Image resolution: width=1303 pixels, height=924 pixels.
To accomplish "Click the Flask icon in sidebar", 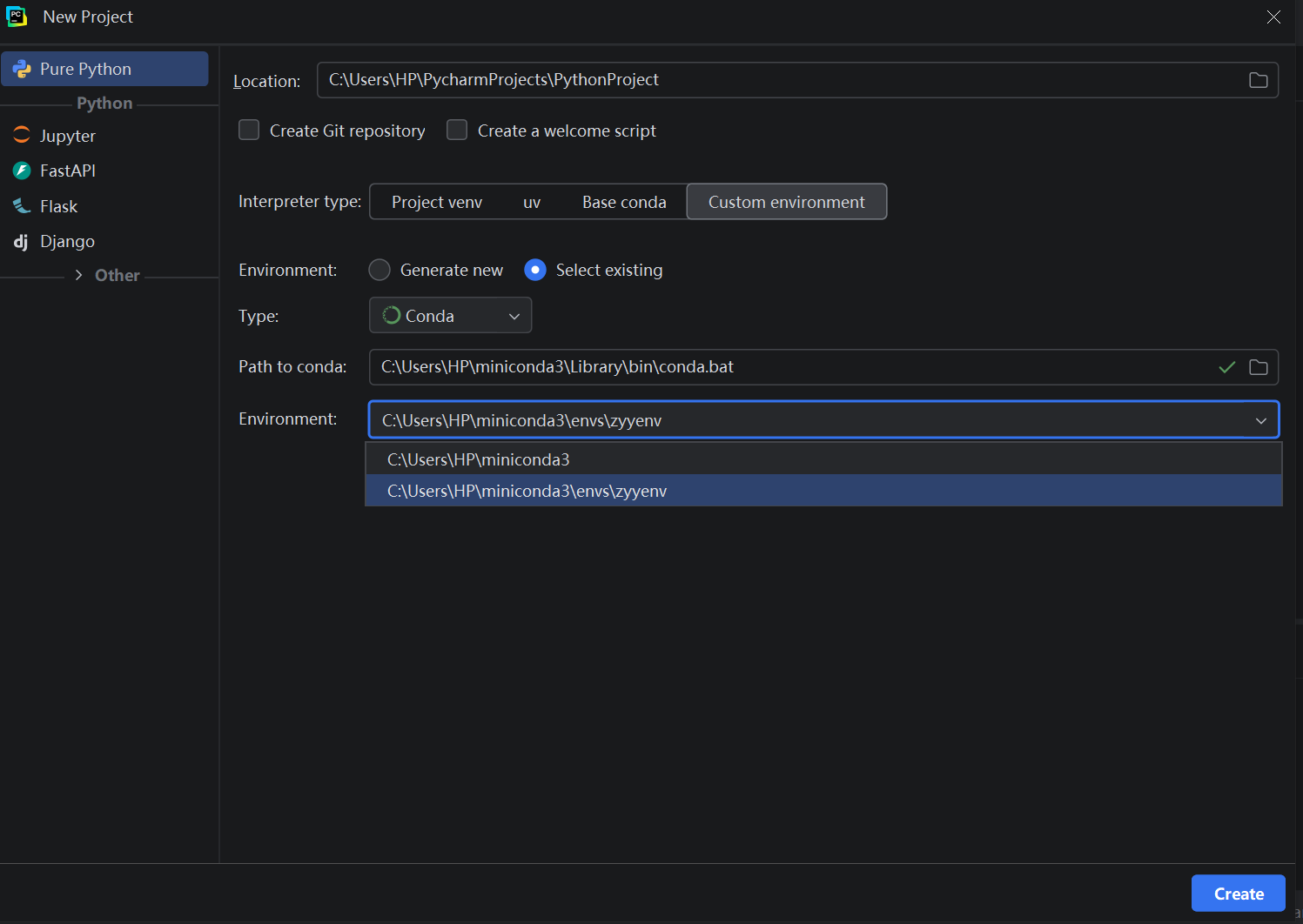I will (x=22, y=206).
